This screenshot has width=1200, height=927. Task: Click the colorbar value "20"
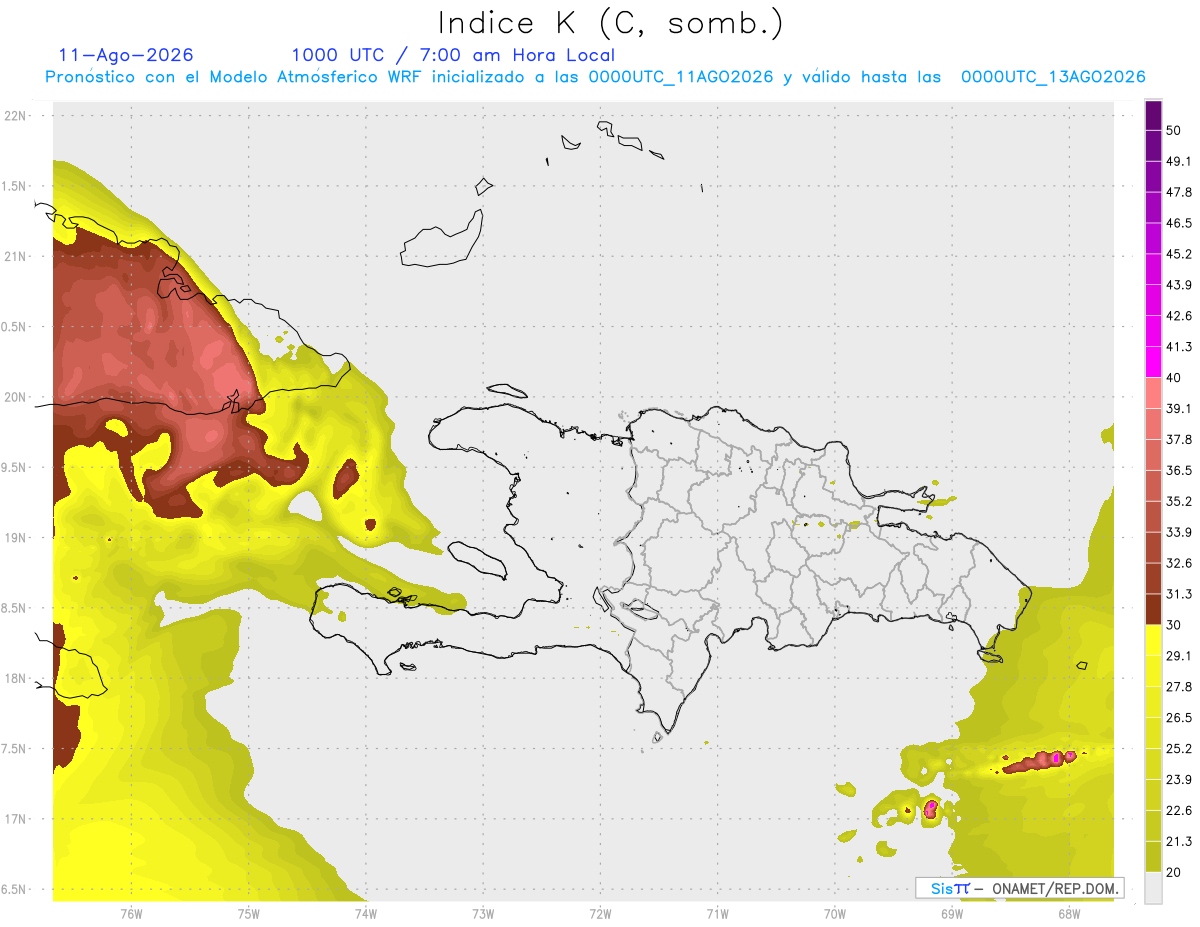tap(1174, 872)
